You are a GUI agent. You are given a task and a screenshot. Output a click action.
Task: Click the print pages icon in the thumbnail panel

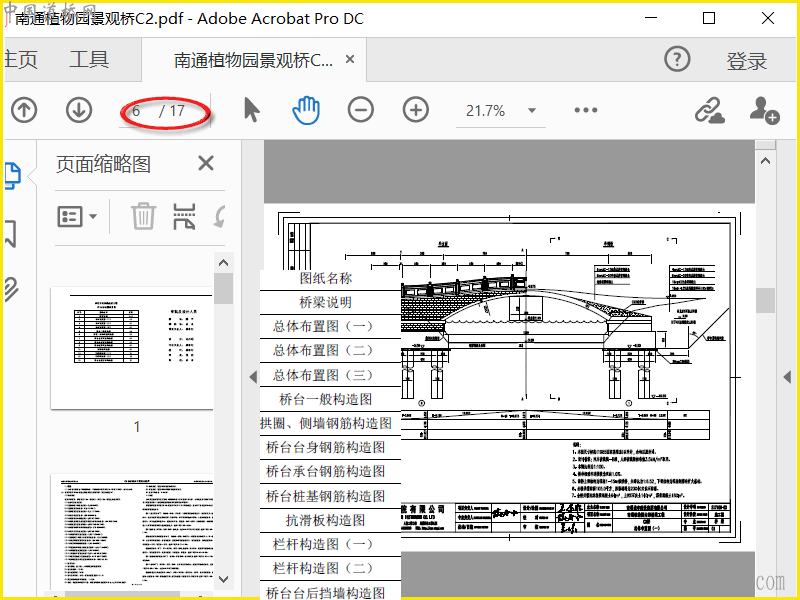[x=184, y=216]
